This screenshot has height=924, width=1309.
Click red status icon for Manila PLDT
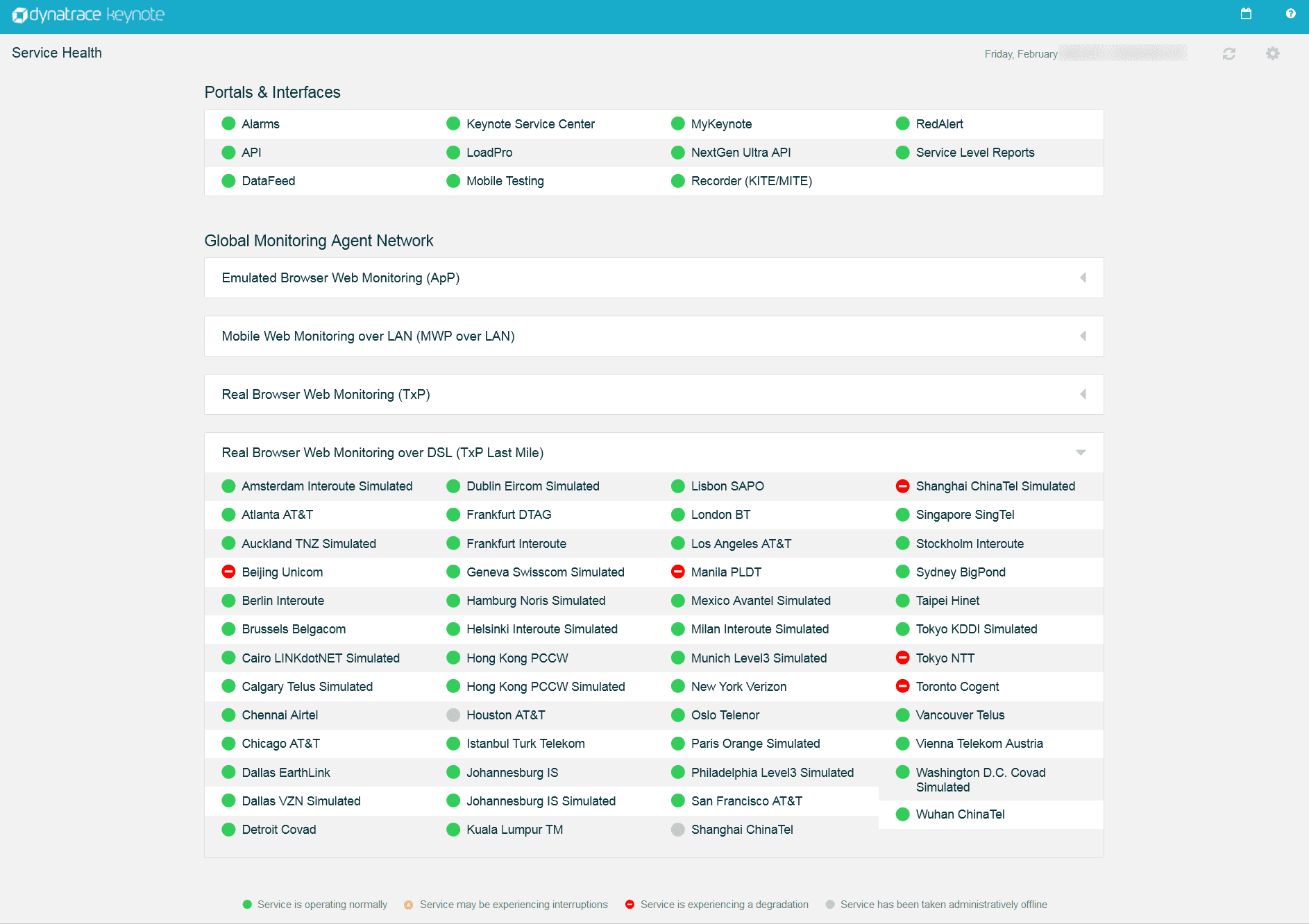point(678,572)
